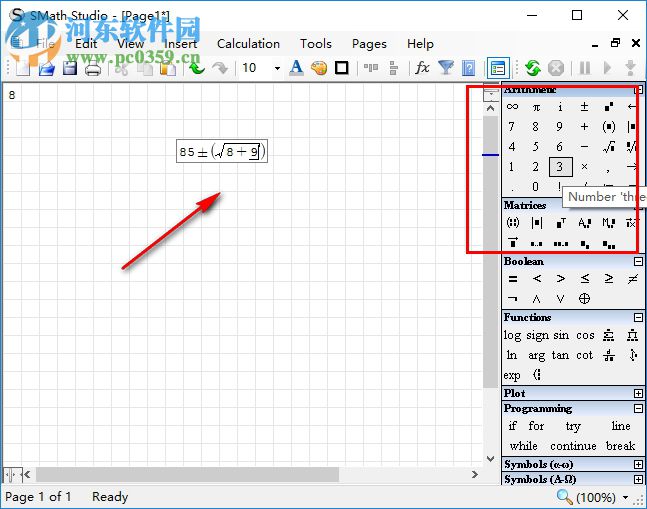Open the reference book help icon
This screenshot has height=509, width=647.
pos(468,68)
